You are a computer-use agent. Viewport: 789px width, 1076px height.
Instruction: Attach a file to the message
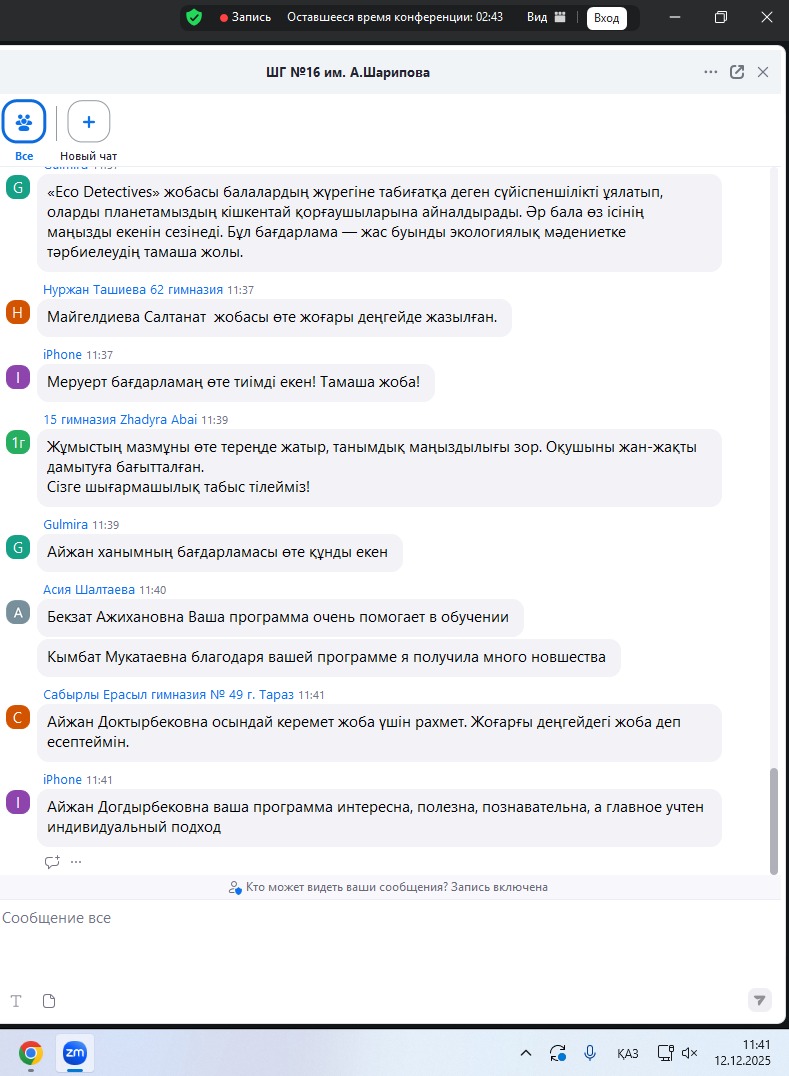[49, 1000]
